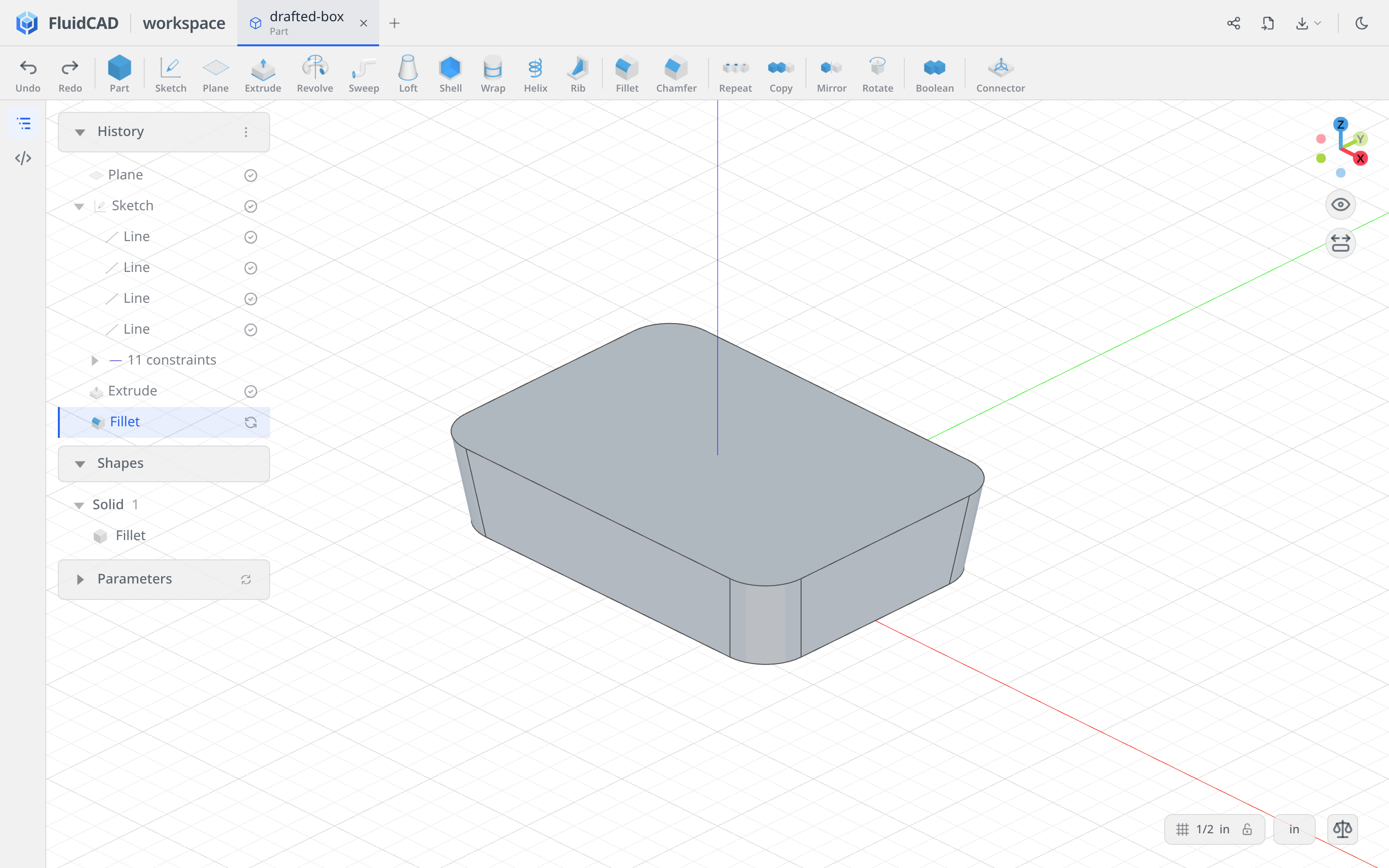Select the Fillet feature in History
This screenshot has height=868, width=1389.
164,422
